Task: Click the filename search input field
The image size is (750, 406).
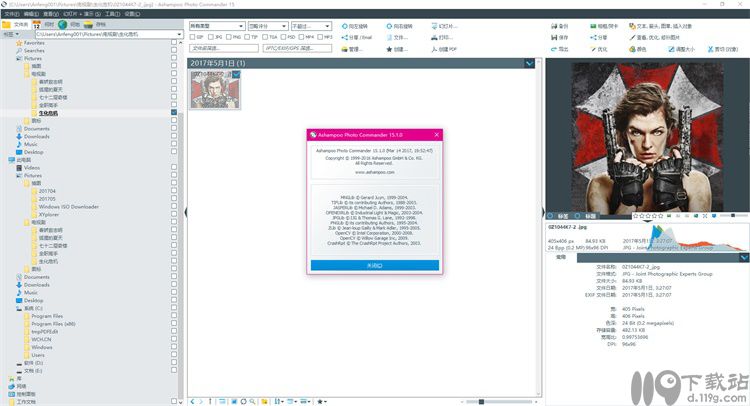Action: 224,48
